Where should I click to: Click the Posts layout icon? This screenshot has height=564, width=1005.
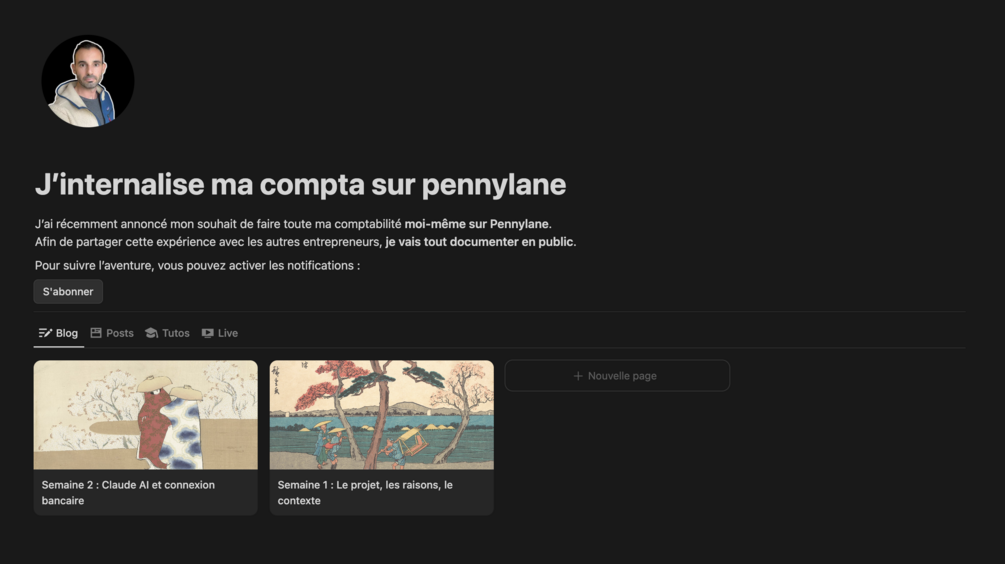96,333
